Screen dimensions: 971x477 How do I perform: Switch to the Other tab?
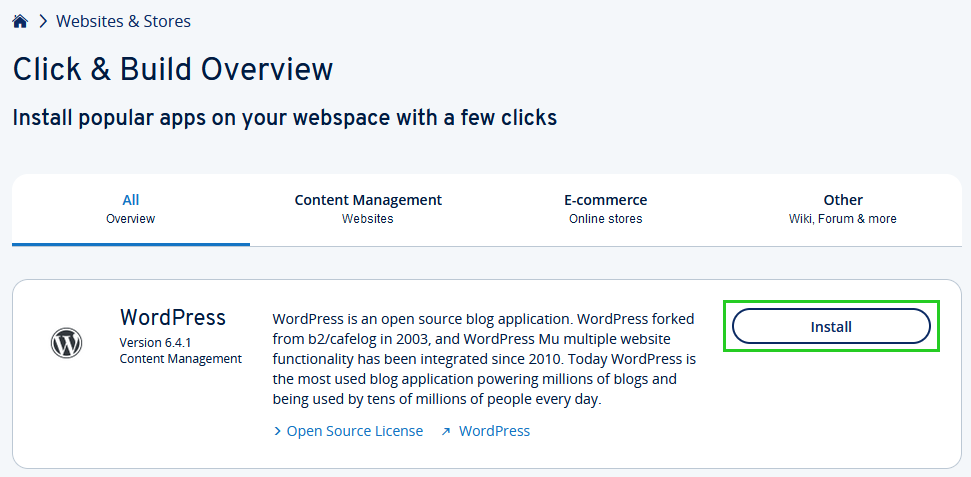pyautogui.click(x=842, y=209)
